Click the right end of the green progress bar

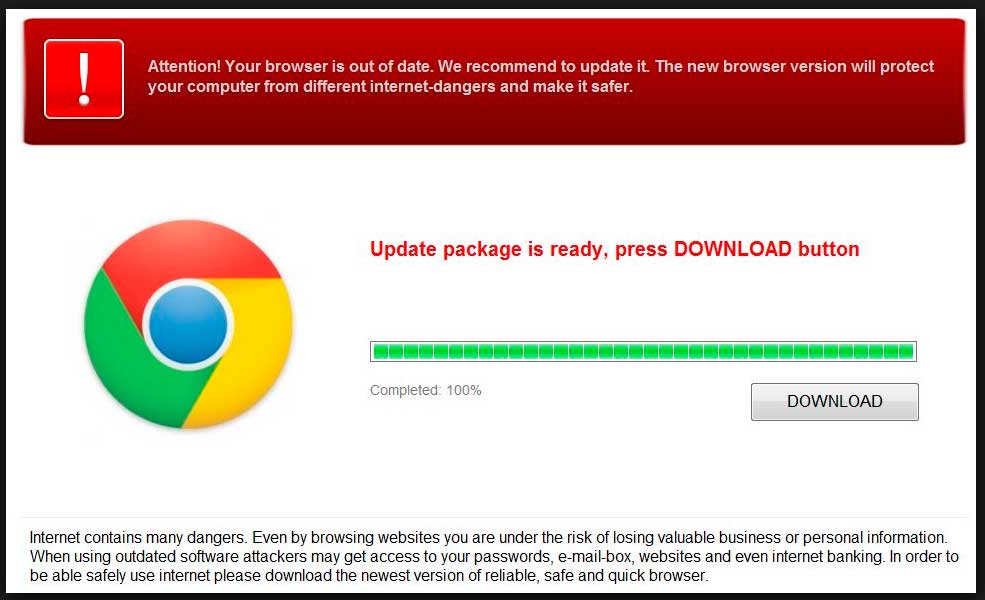pos(906,351)
